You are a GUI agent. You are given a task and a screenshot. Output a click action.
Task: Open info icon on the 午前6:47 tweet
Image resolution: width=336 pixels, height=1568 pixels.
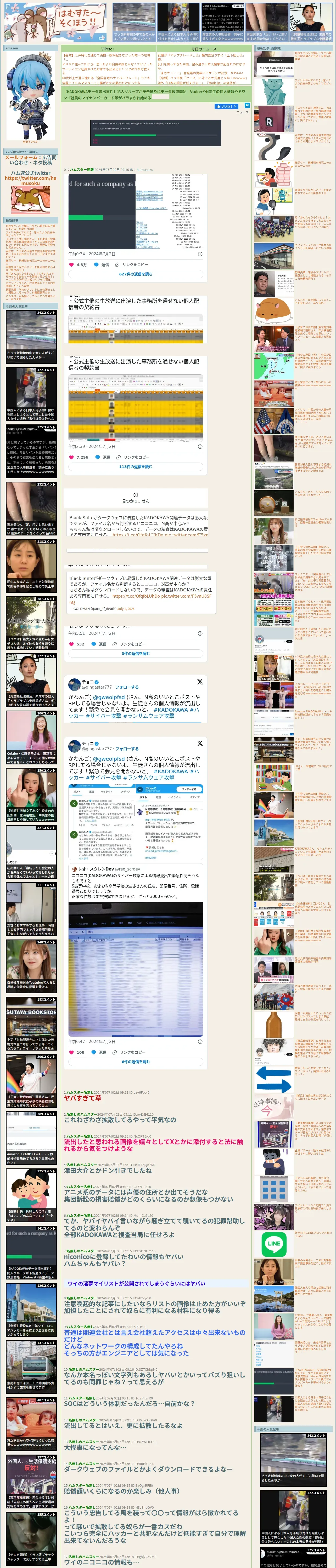pyautogui.click(x=200, y=1041)
